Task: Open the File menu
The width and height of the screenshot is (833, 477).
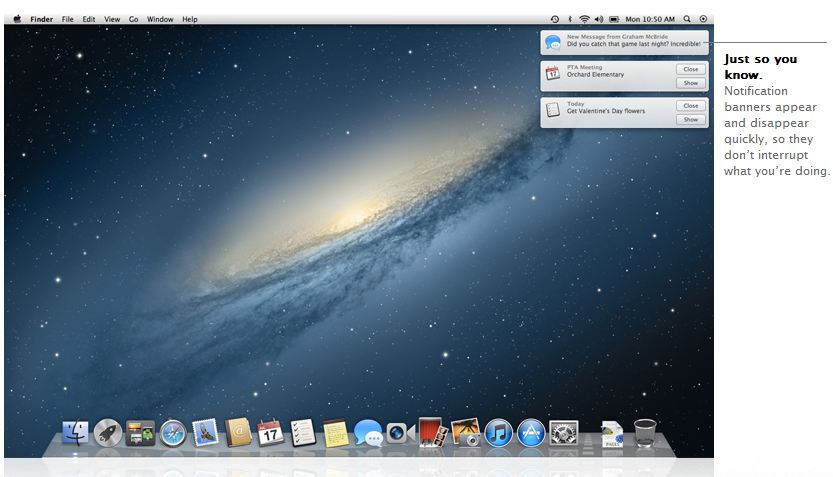Action: [x=67, y=19]
